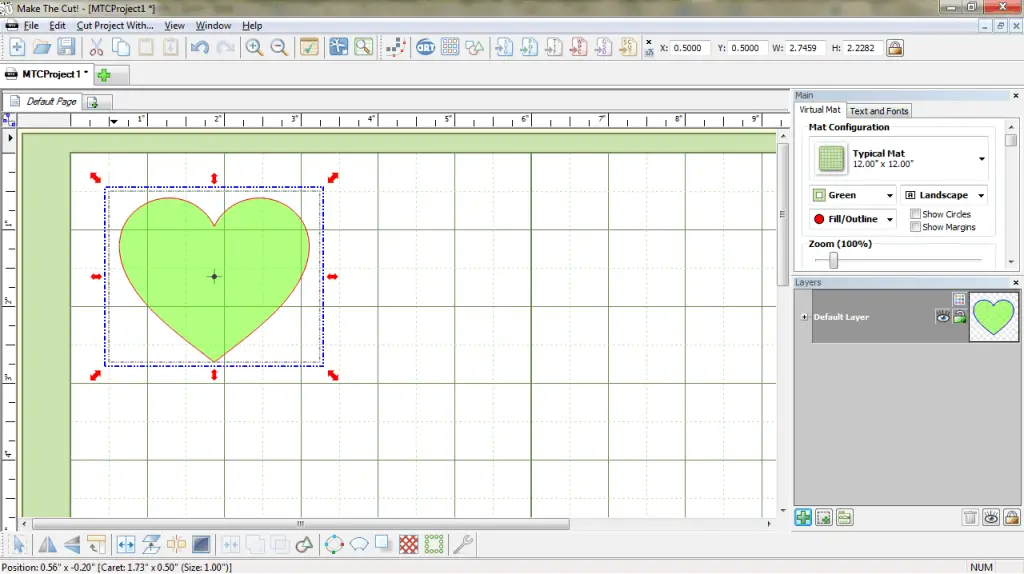The width and height of the screenshot is (1024, 574).
Task: Switch to the Text and Fonts tab
Action: coord(878,111)
